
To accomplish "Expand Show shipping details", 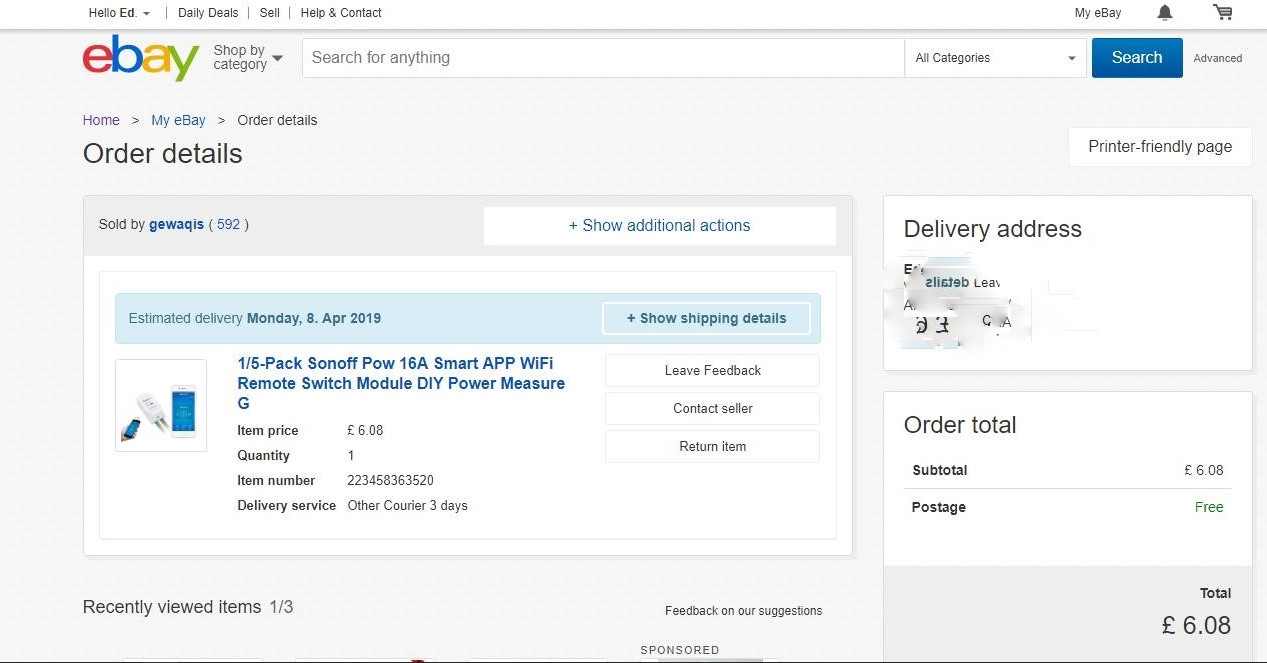I will [x=706, y=318].
